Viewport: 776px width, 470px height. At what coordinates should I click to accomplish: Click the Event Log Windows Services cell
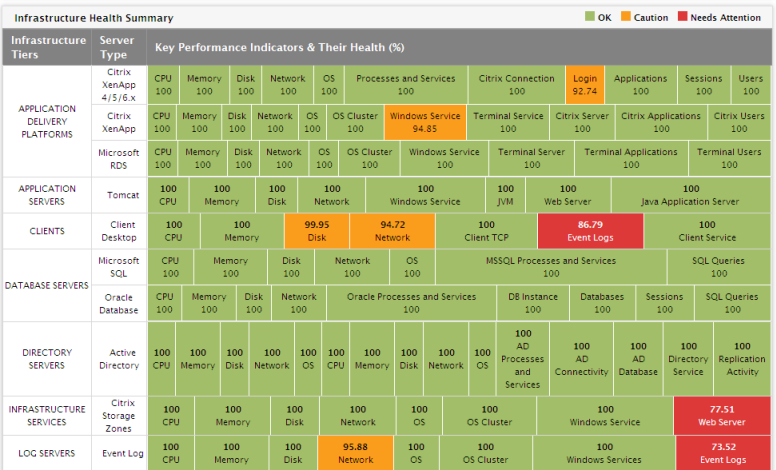click(604, 453)
